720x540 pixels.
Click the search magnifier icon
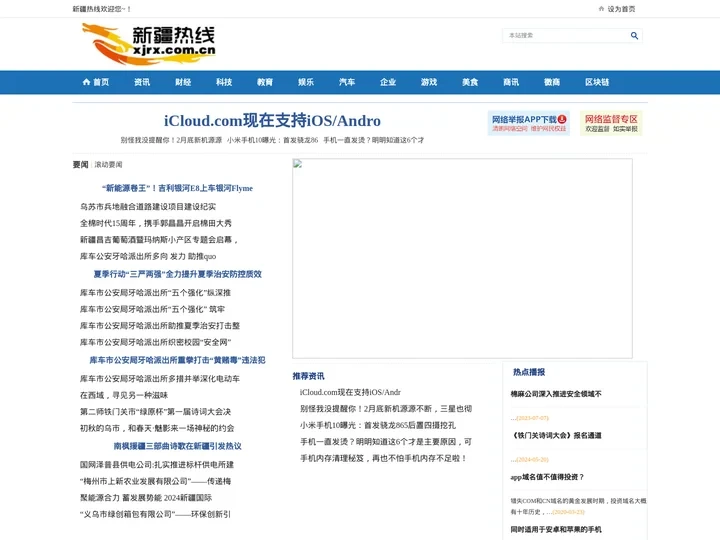point(634,35)
